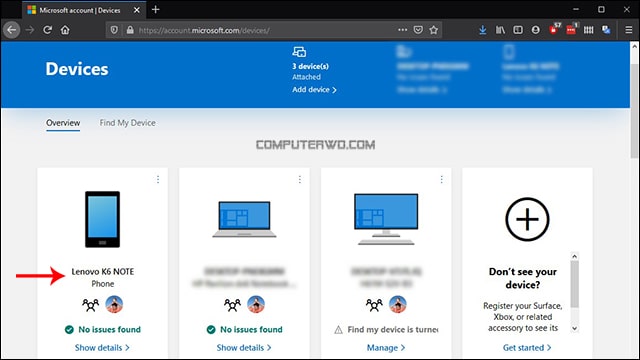Open more options on the laptop device card
Viewport: 640px width, 360px height.
(x=300, y=180)
